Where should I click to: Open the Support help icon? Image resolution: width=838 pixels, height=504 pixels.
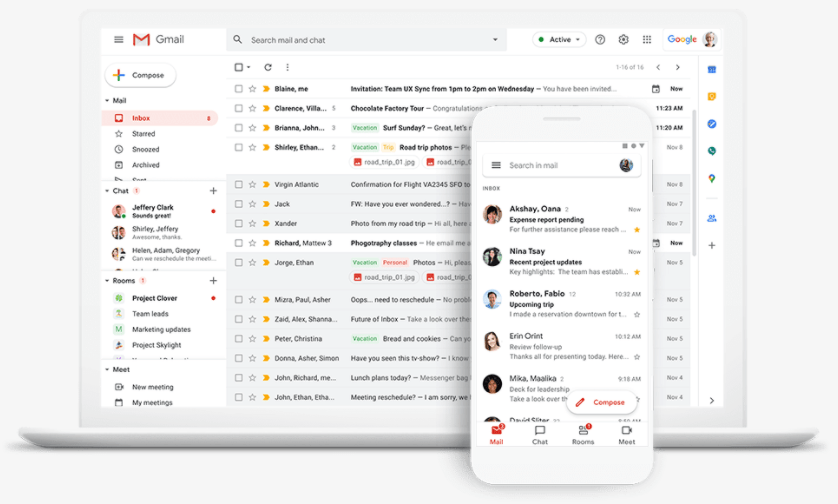(600, 40)
